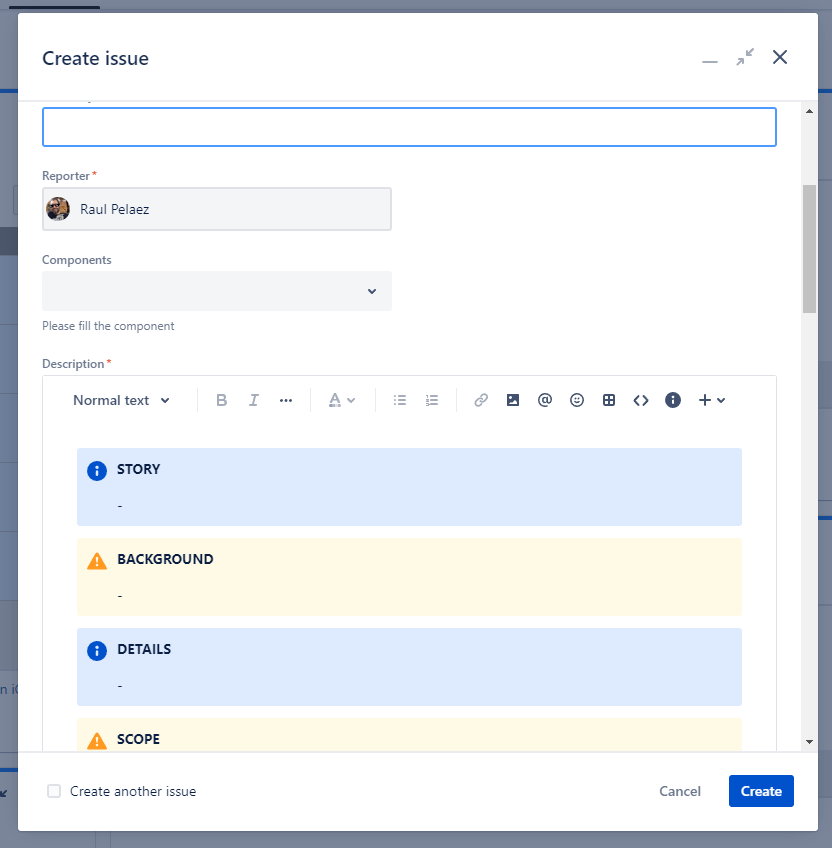This screenshot has width=832, height=848.
Task: Click the Create button
Action: tap(761, 791)
